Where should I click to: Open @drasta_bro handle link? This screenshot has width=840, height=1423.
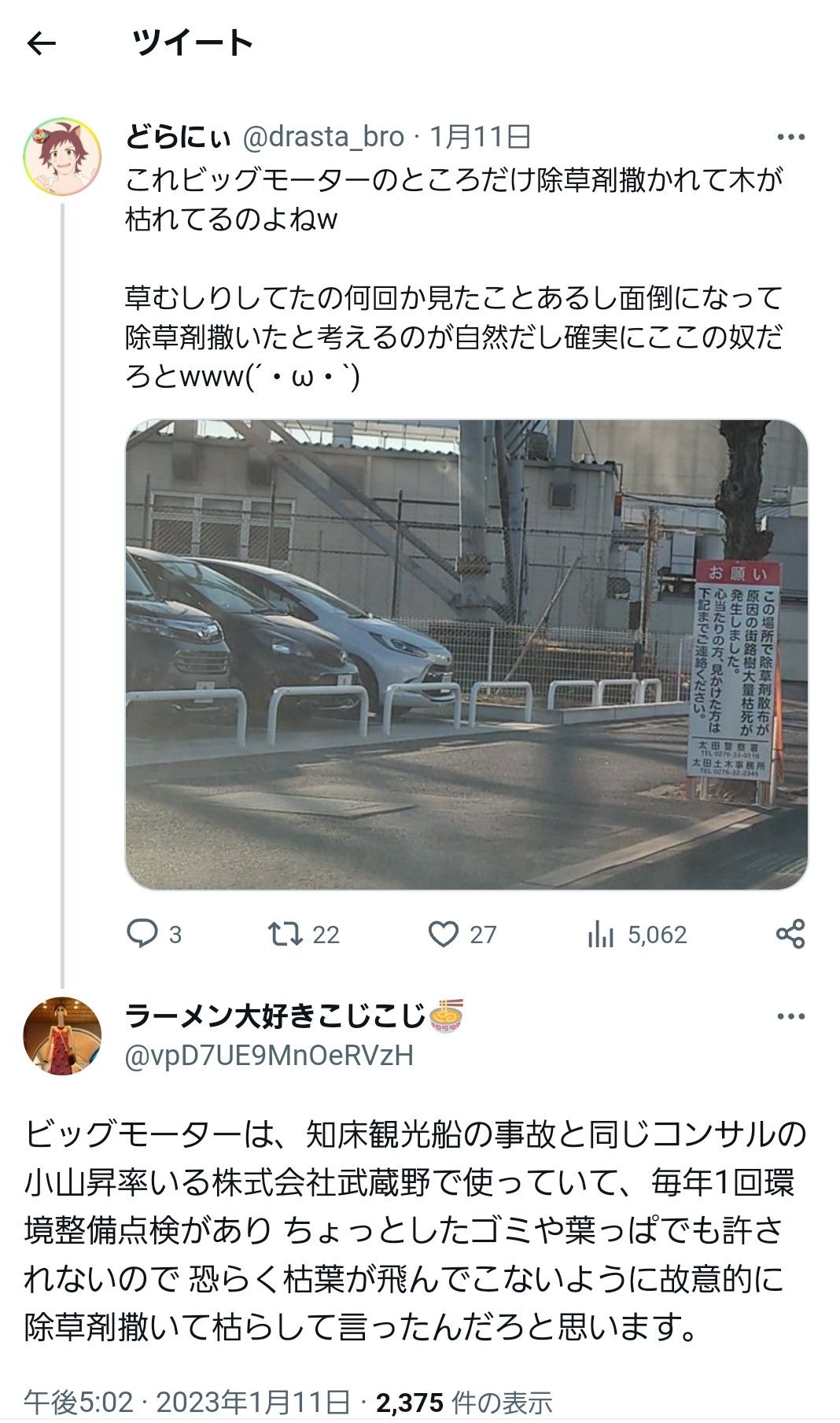coord(323,137)
